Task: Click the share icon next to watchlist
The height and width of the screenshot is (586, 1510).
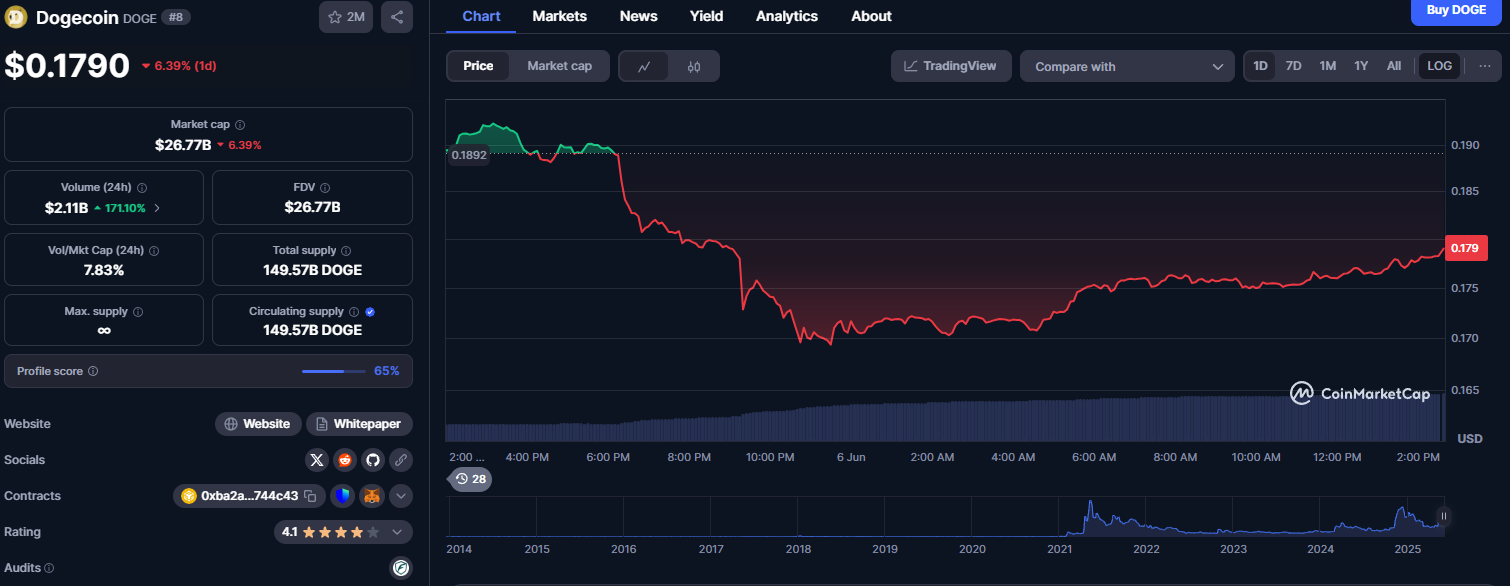Action: [x=397, y=17]
